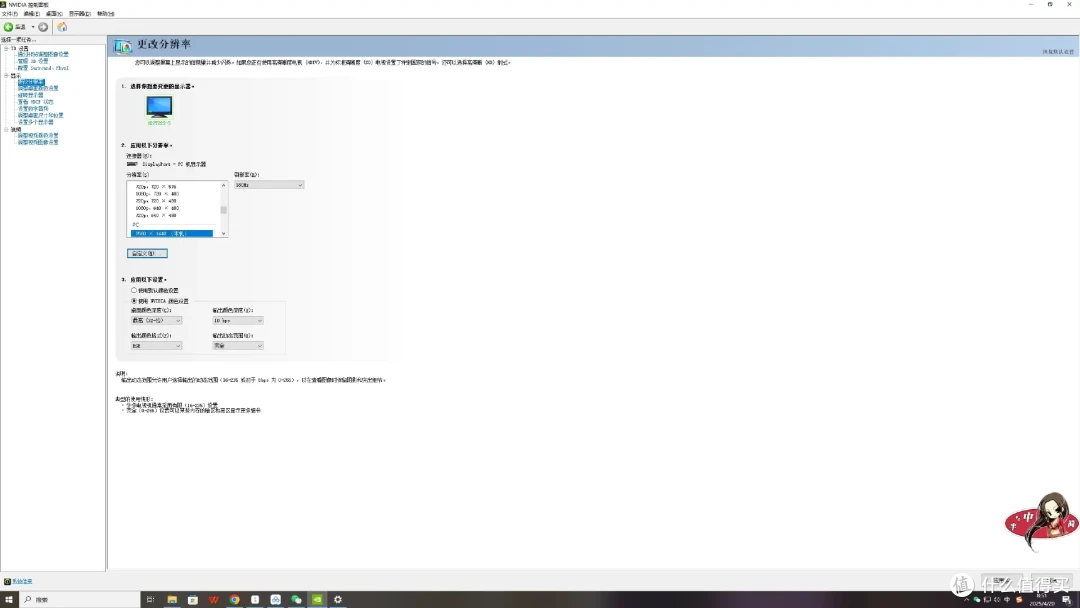Toggle the 中 input method indicator
Viewport: 1080px width, 608px height.
(1007, 599)
